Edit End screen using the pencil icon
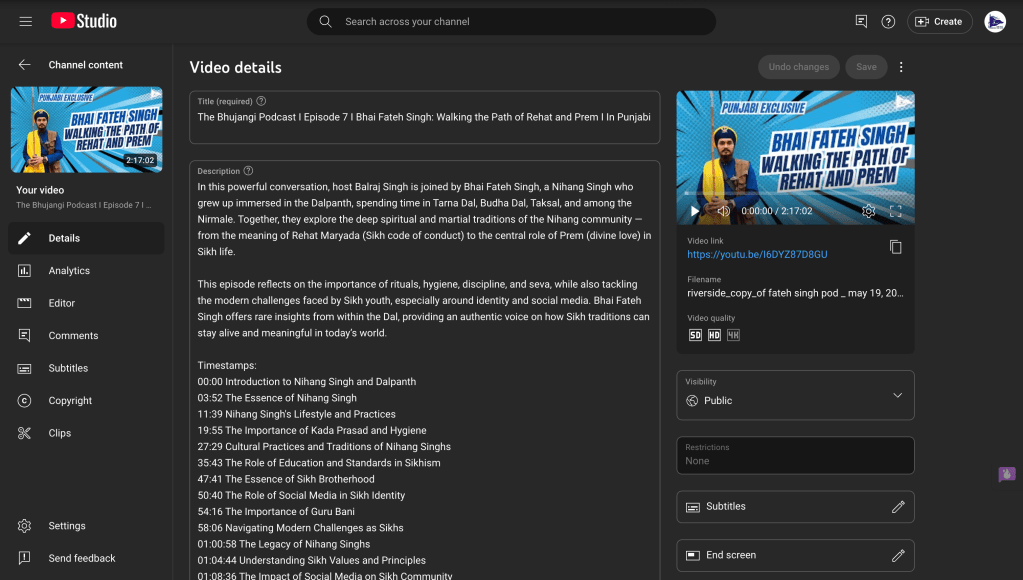This screenshot has height=580, width=1023. click(897, 555)
